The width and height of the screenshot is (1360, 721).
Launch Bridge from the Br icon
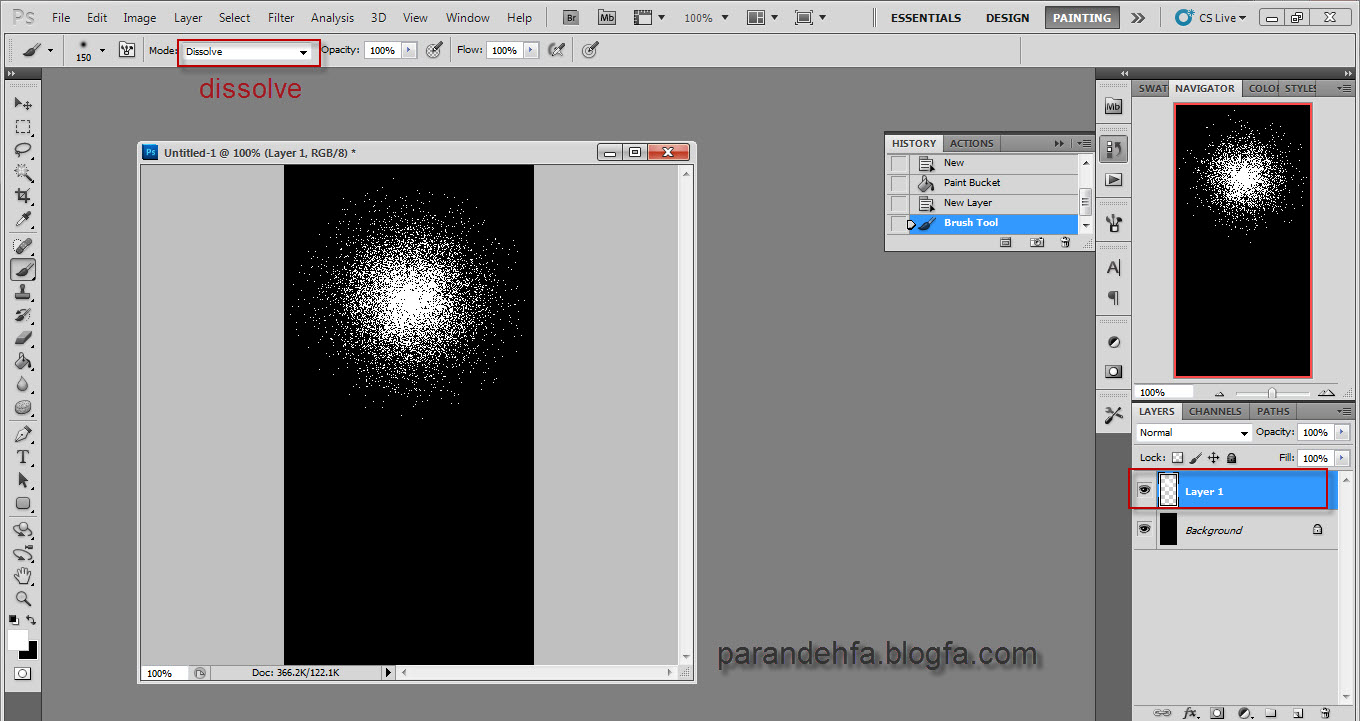click(570, 17)
